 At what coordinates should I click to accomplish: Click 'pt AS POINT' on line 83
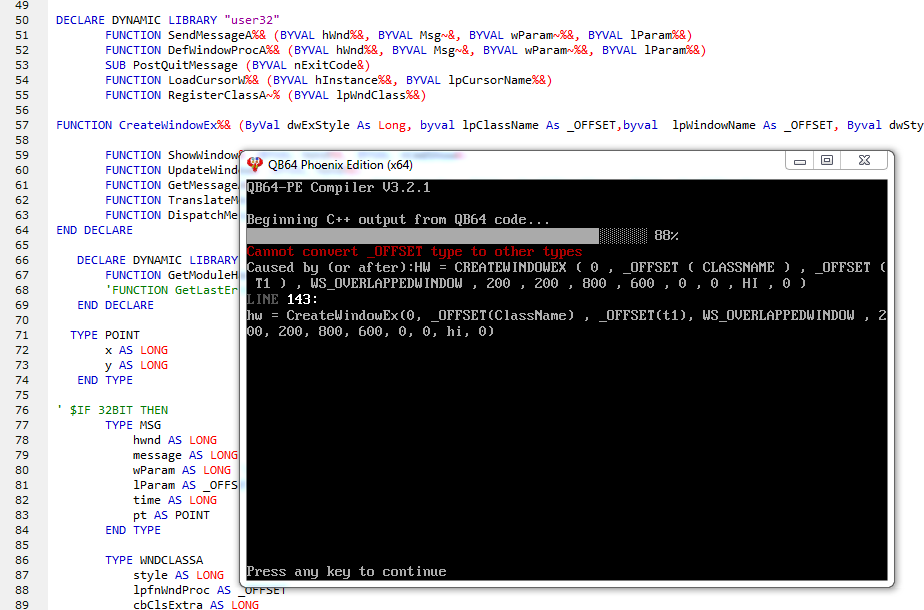coord(171,515)
